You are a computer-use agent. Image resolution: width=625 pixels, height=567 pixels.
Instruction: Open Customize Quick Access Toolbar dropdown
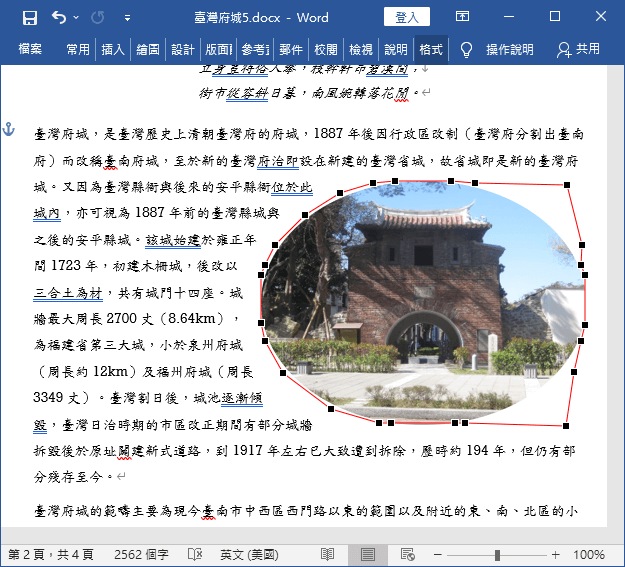[x=127, y=18]
